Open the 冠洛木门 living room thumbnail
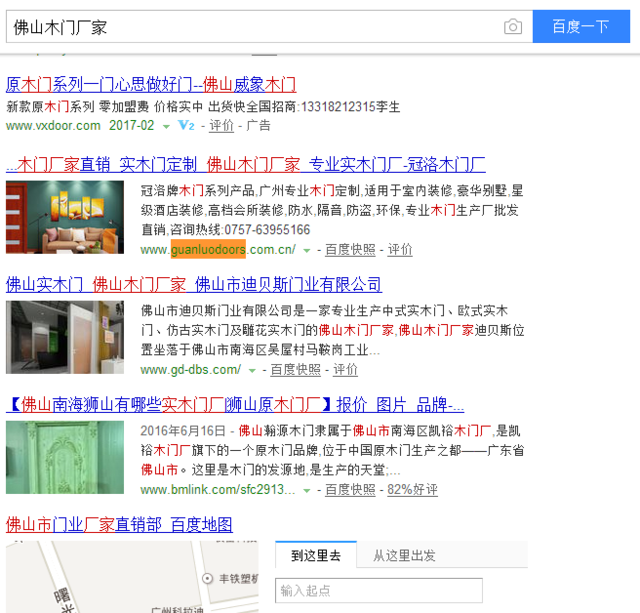This screenshot has height=613, width=640. point(65,217)
